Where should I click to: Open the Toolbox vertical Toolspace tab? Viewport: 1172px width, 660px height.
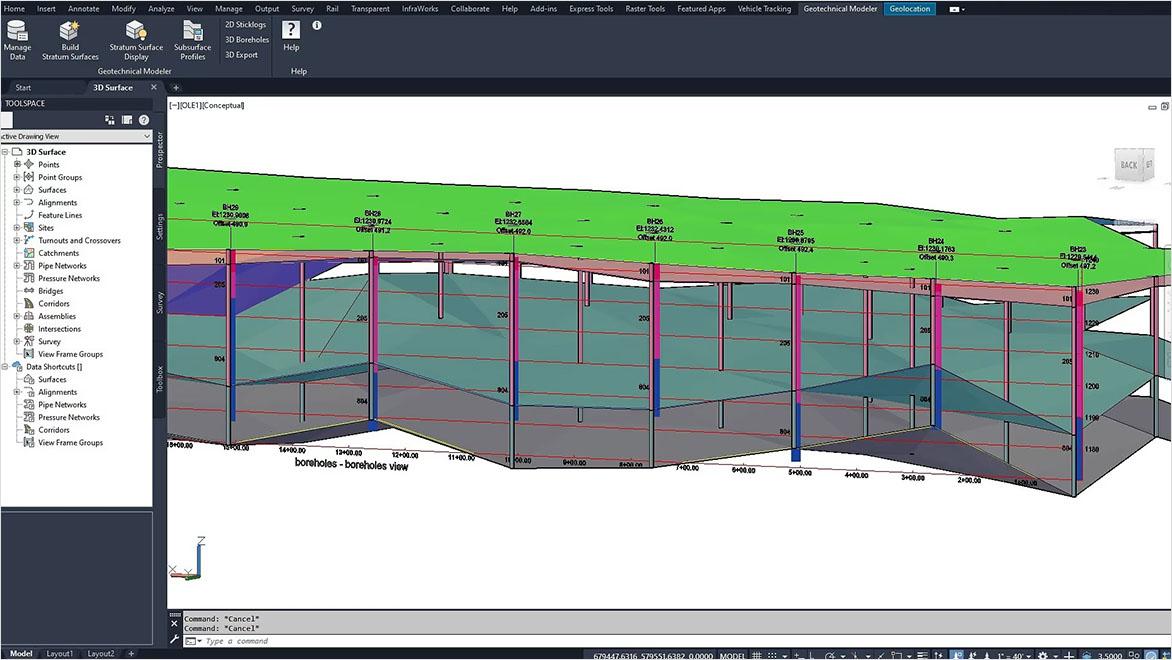(159, 379)
